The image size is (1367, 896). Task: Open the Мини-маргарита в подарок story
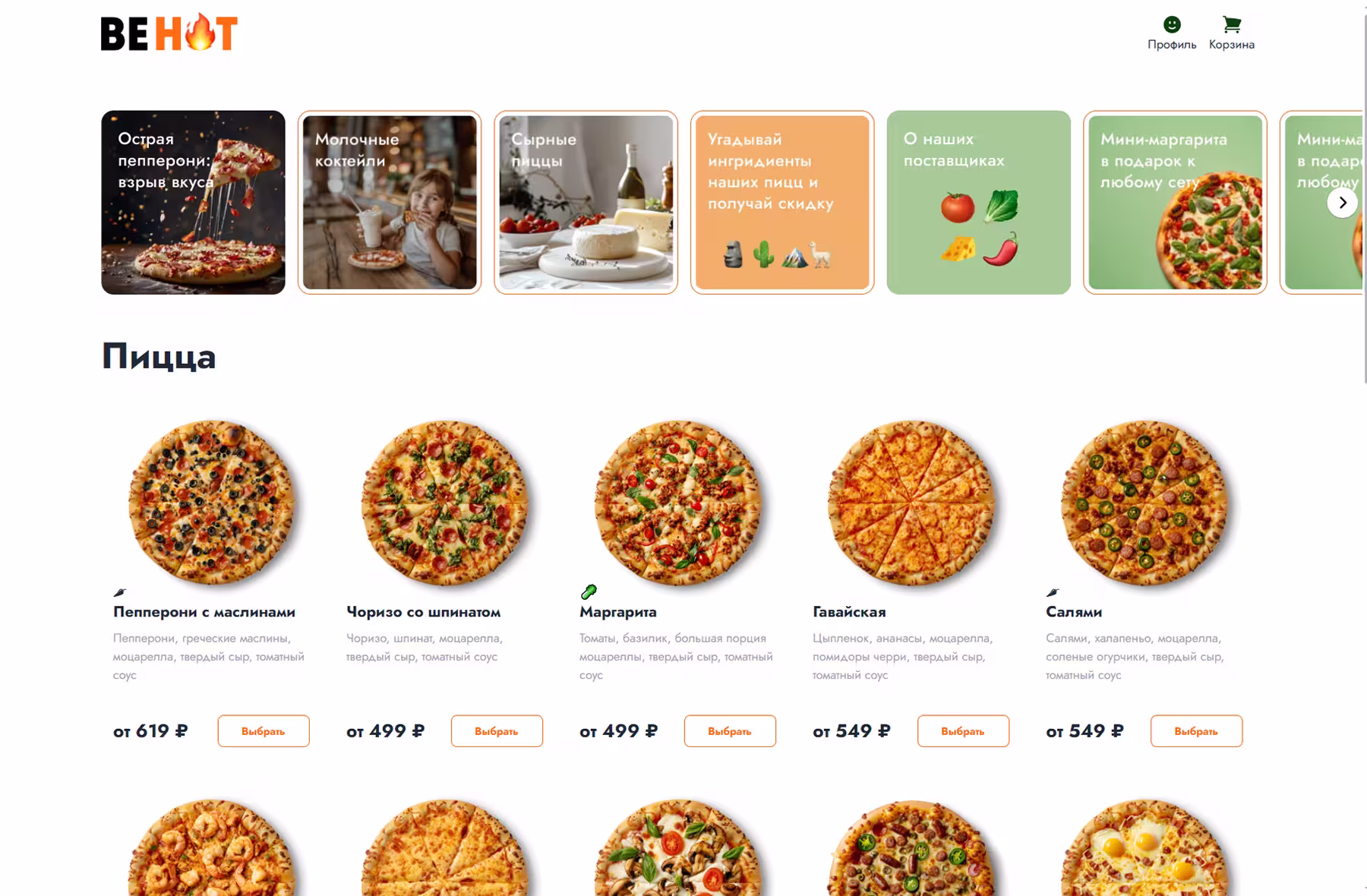(x=1175, y=203)
